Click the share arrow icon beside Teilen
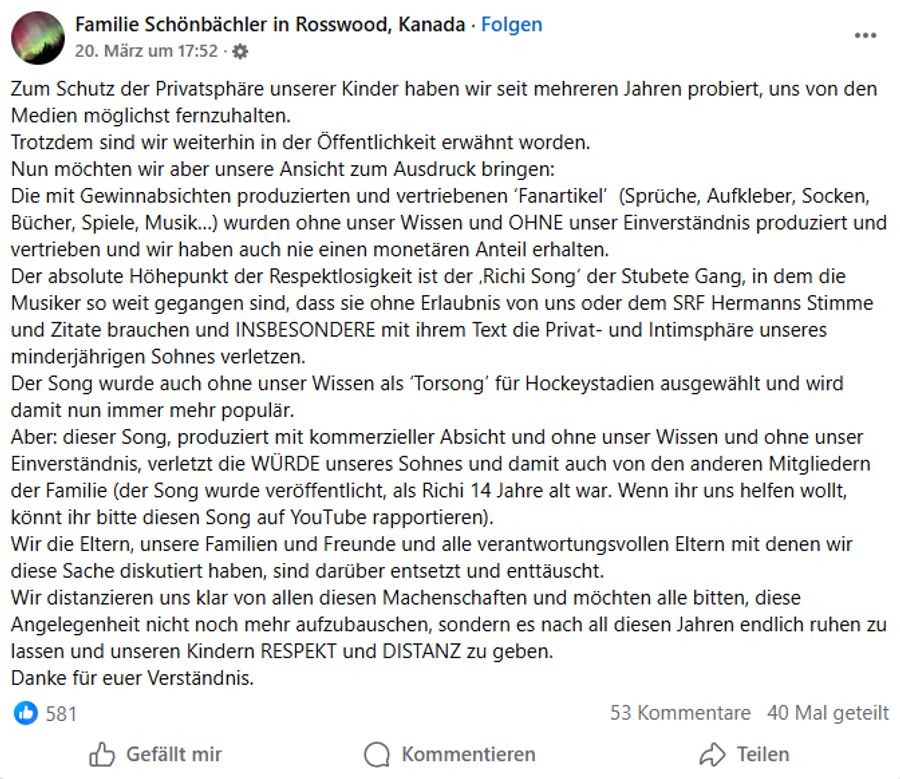This screenshot has width=900, height=779. coord(714,753)
